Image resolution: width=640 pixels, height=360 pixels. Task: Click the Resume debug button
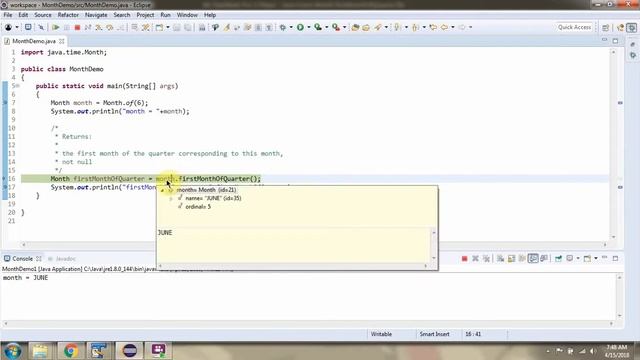point(55,27)
